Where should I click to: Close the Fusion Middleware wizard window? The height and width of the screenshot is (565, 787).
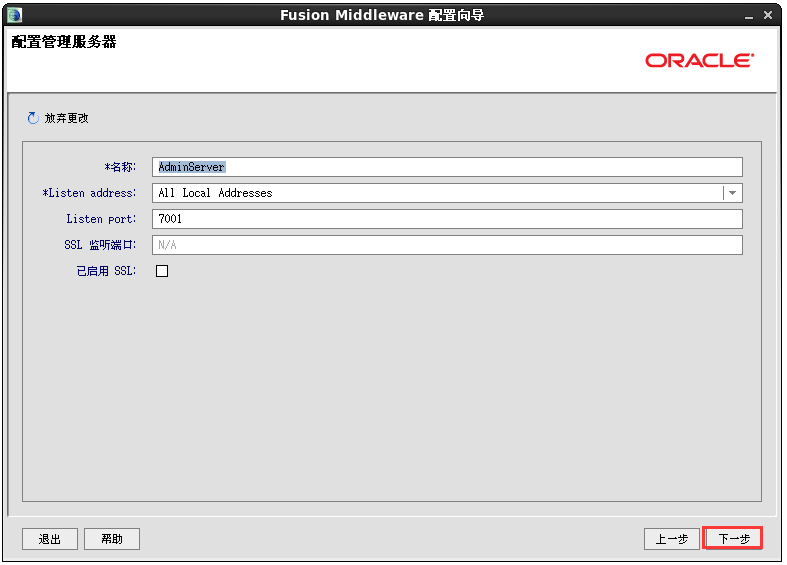click(768, 15)
